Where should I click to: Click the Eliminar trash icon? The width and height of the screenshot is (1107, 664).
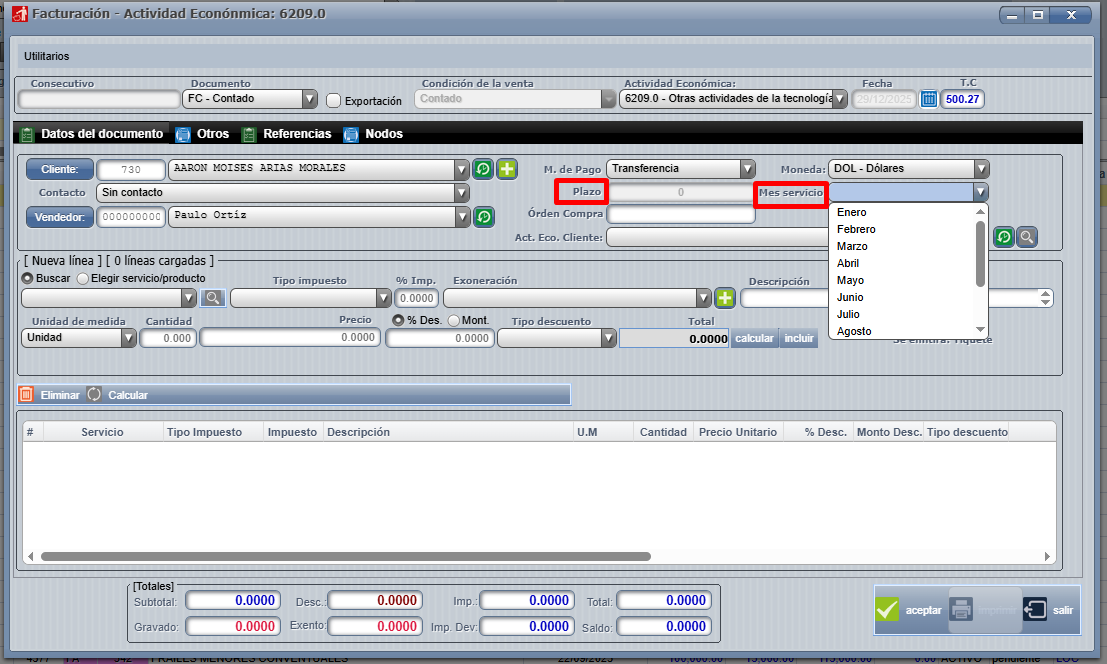[x=26, y=395]
